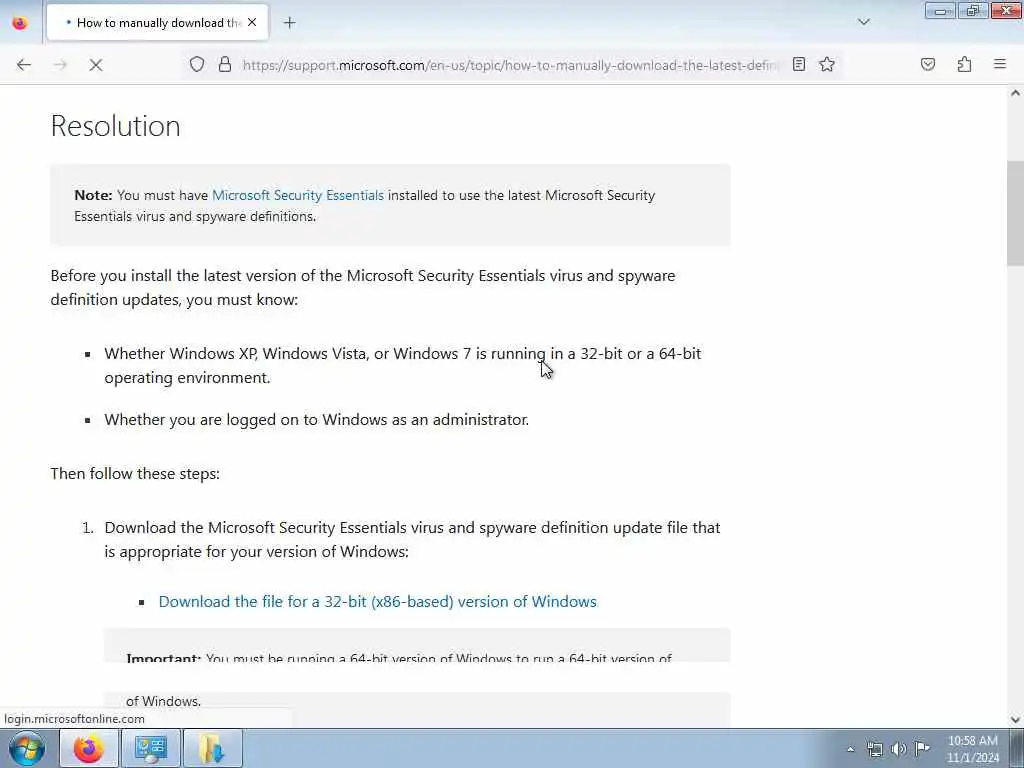Click the taskbar clock showing 10:58 AM
The height and width of the screenshot is (768, 1024).
coord(972,749)
